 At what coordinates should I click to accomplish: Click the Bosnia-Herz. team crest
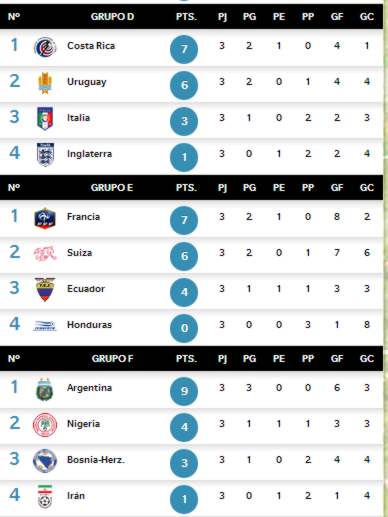[x=45, y=461]
